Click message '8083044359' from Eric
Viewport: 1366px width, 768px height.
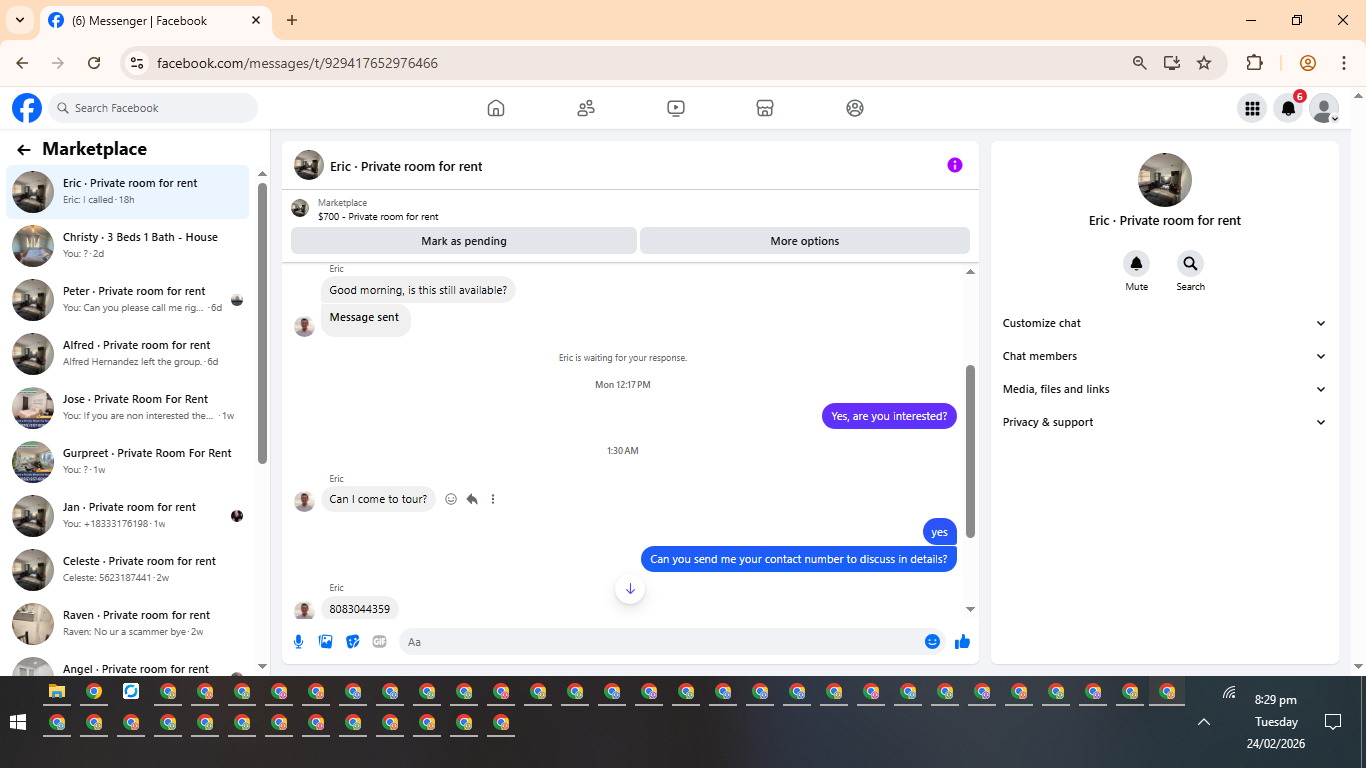tap(360, 608)
